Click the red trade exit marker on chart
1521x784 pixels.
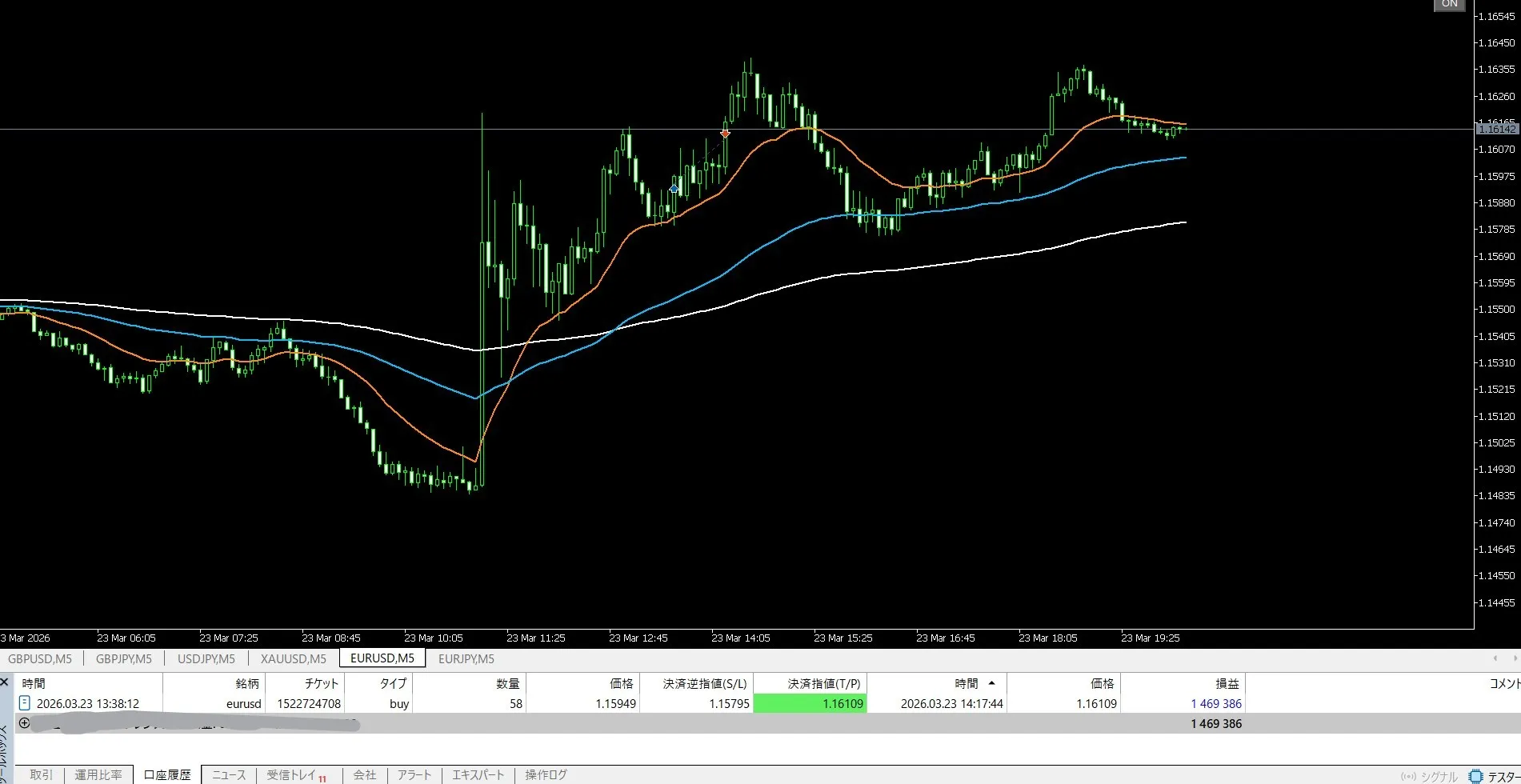click(x=725, y=134)
